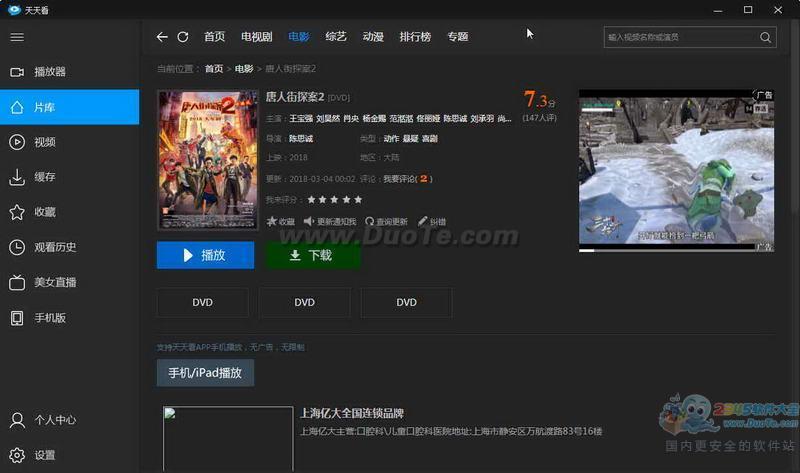Viewport: 800px width, 473px height.
Task: Click the 悬疑 genre link
Action: click(x=410, y=139)
